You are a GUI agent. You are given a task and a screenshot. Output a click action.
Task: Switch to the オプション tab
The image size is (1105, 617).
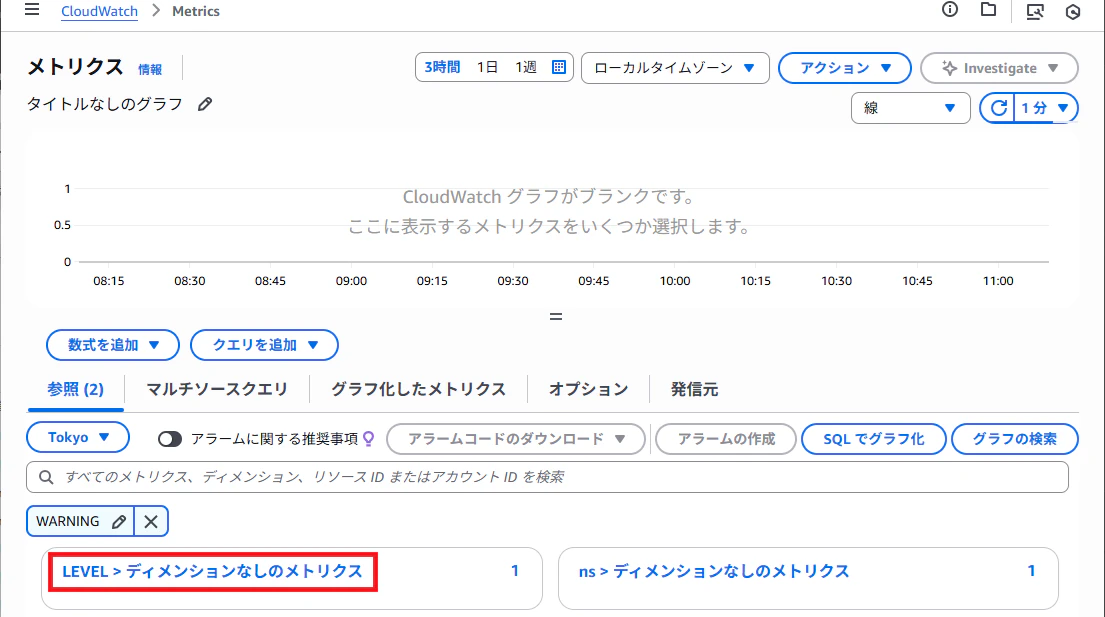click(588, 389)
